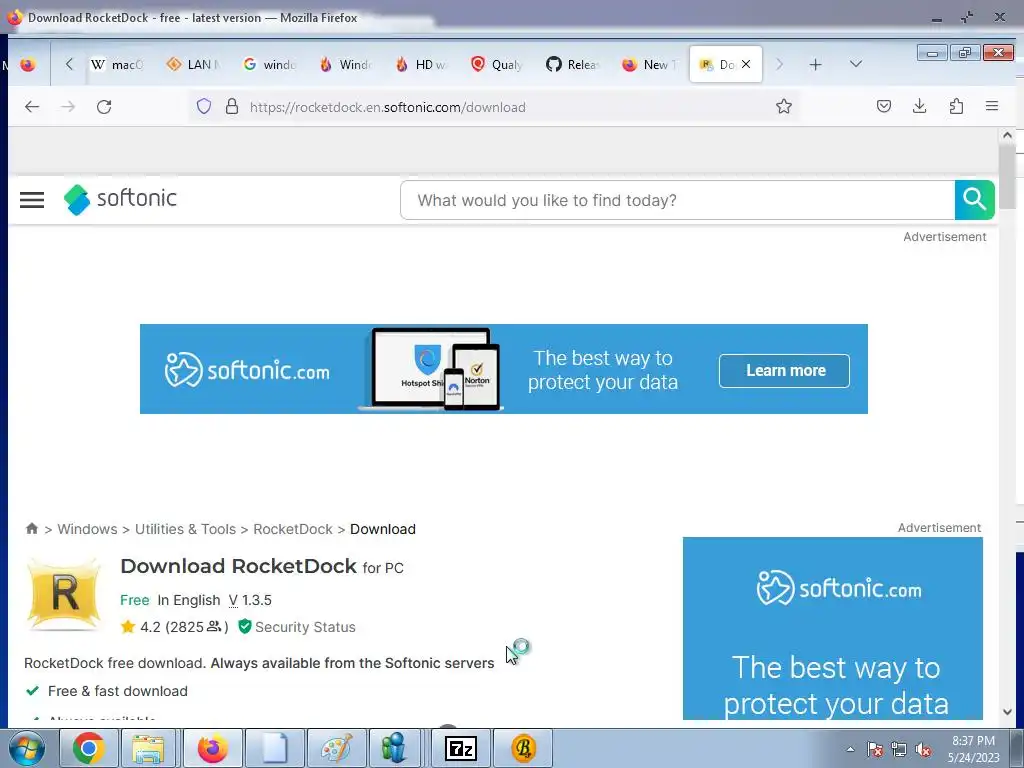The height and width of the screenshot is (768, 1024).
Task: Open Windows breadcrumb link
Action: (x=88, y=529)
